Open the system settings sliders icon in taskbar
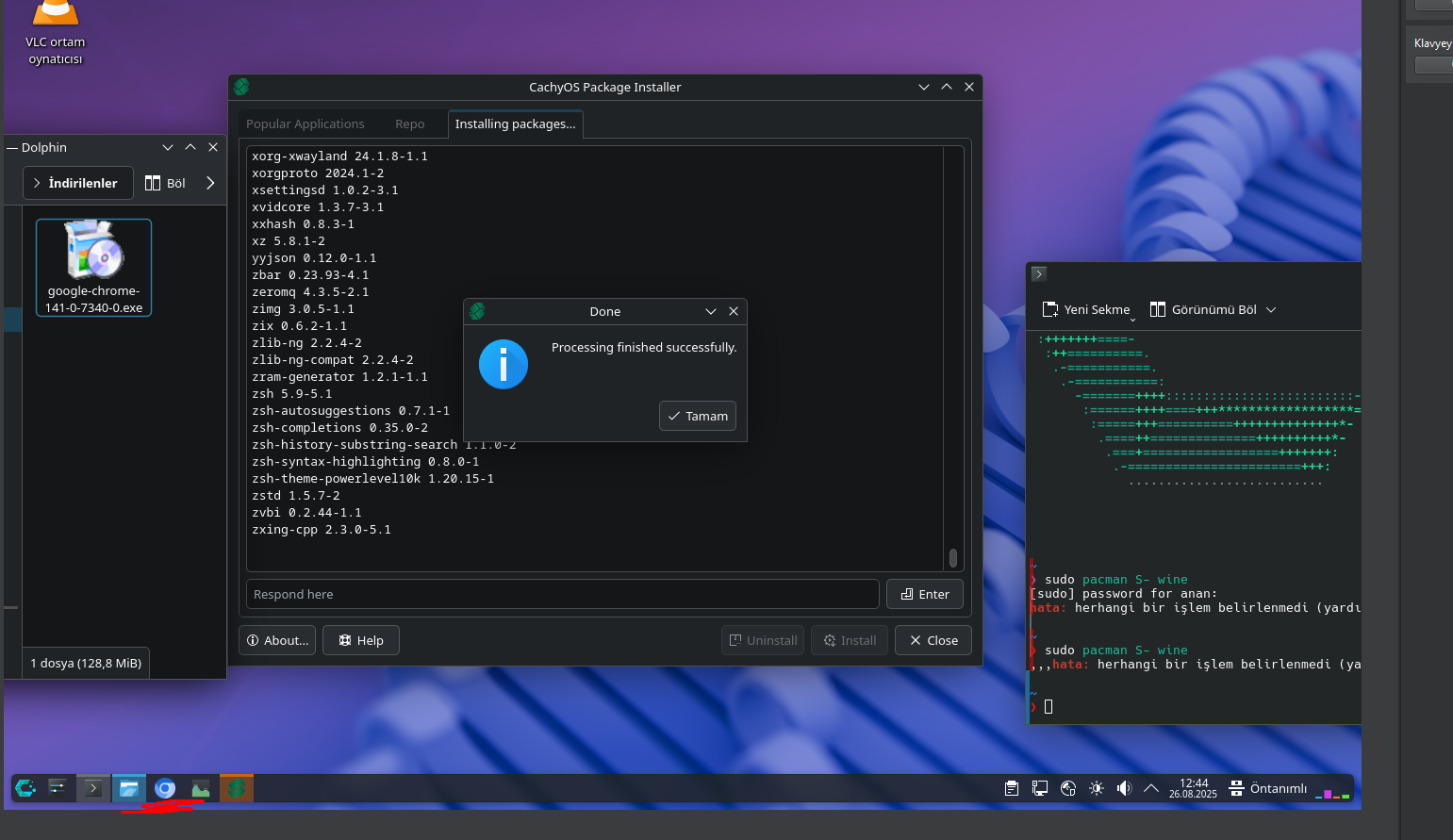Image resolution: width=1453 pixels, height=840 pixels. click(58, 788)
